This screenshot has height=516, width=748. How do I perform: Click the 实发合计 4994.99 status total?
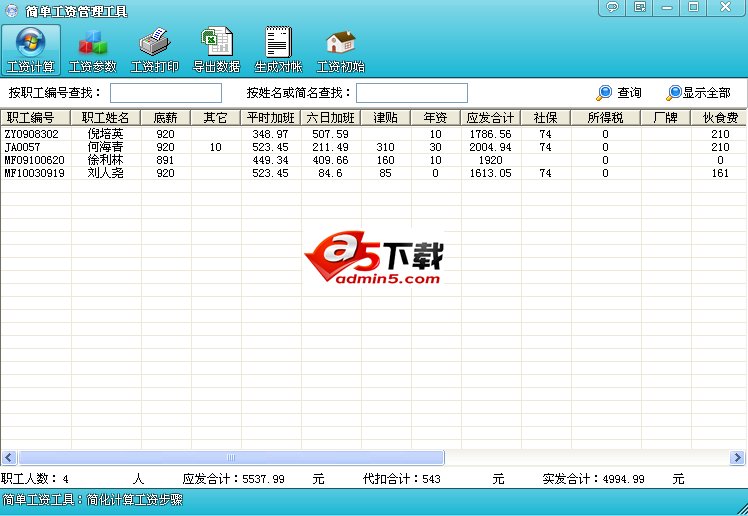593,478
